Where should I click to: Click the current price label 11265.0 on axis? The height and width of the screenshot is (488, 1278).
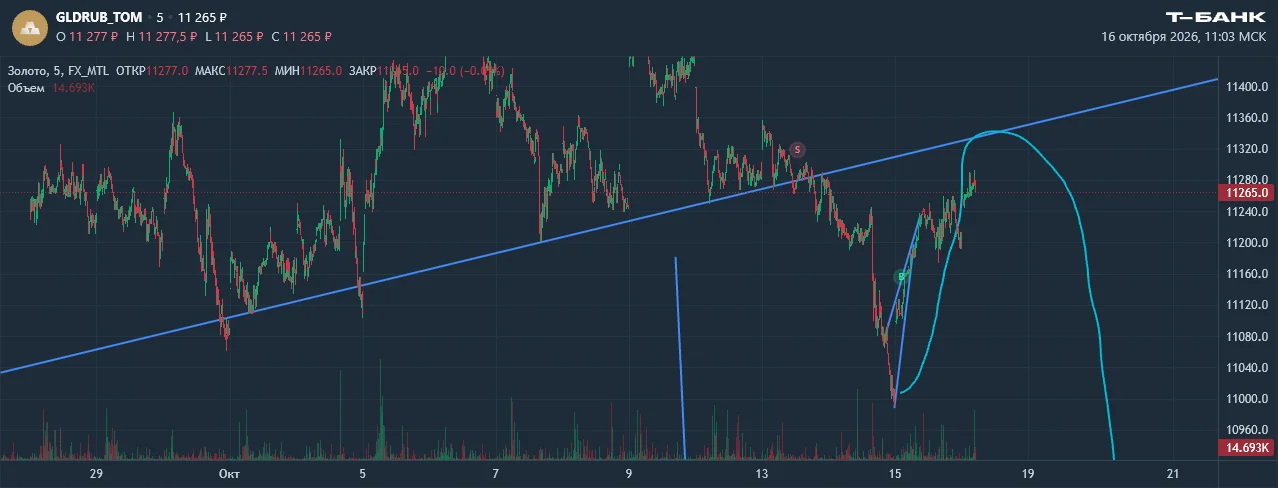click(x=1248, y=192)
